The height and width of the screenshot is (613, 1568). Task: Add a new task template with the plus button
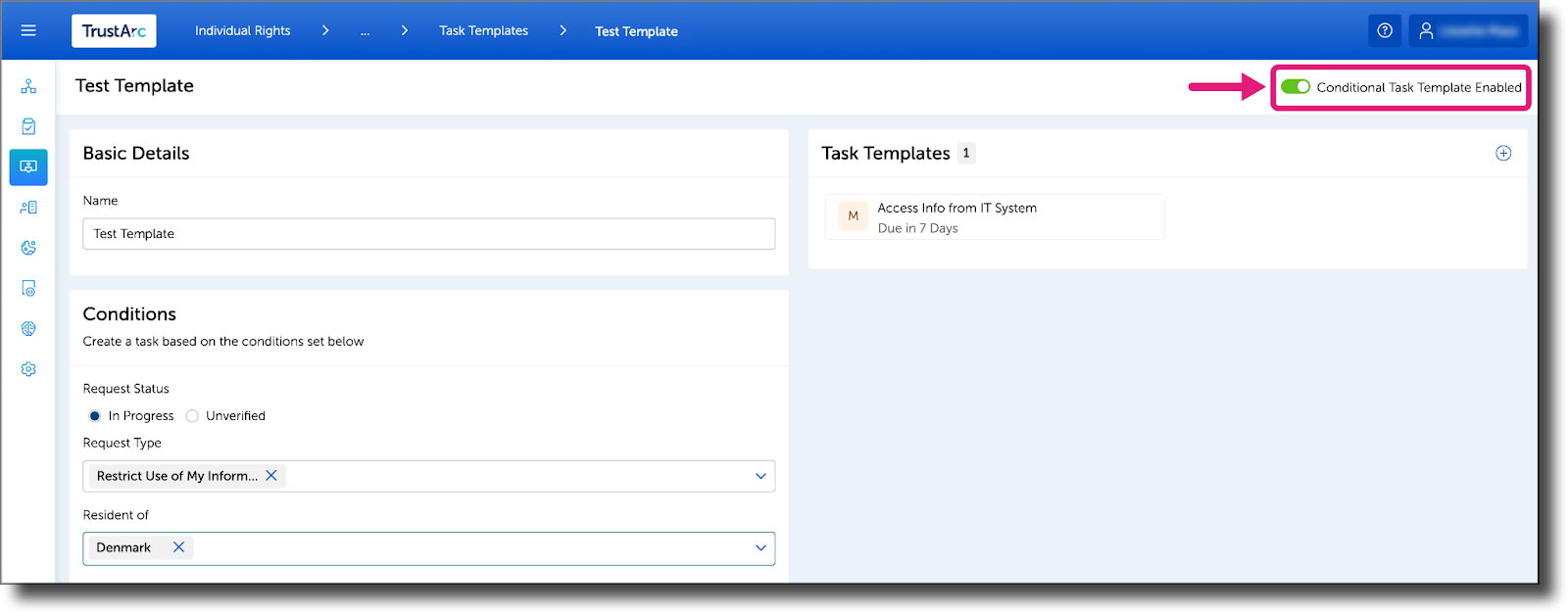pyautogui.click(x=1503, y=153)
